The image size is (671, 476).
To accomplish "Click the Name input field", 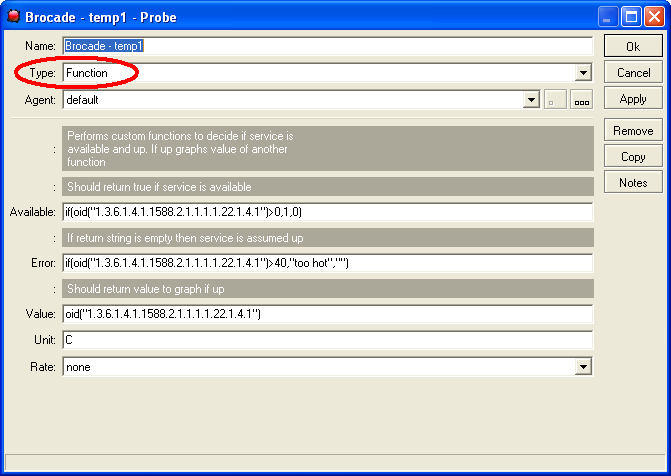I will [328, 46].
